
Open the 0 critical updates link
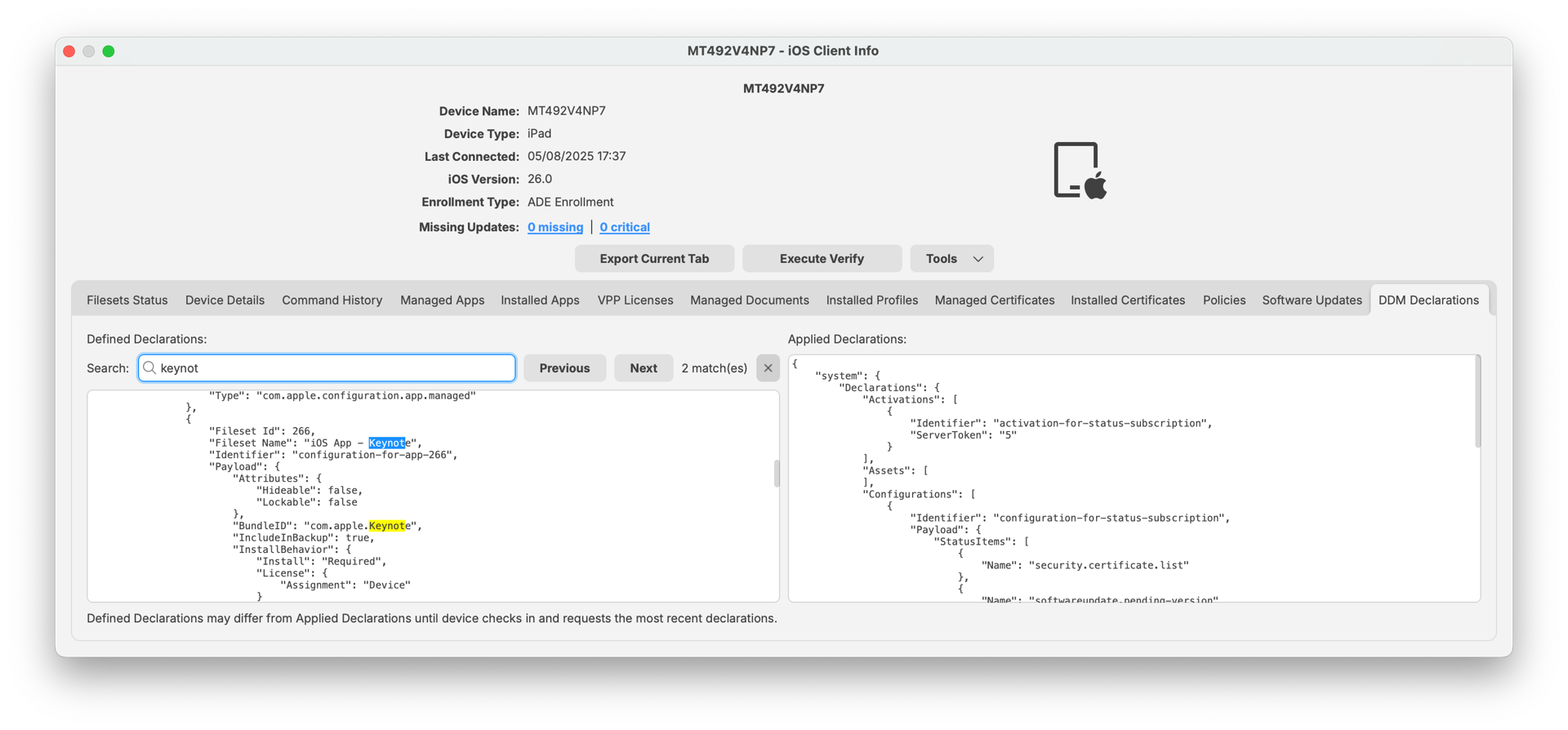(x=625, y=227)
